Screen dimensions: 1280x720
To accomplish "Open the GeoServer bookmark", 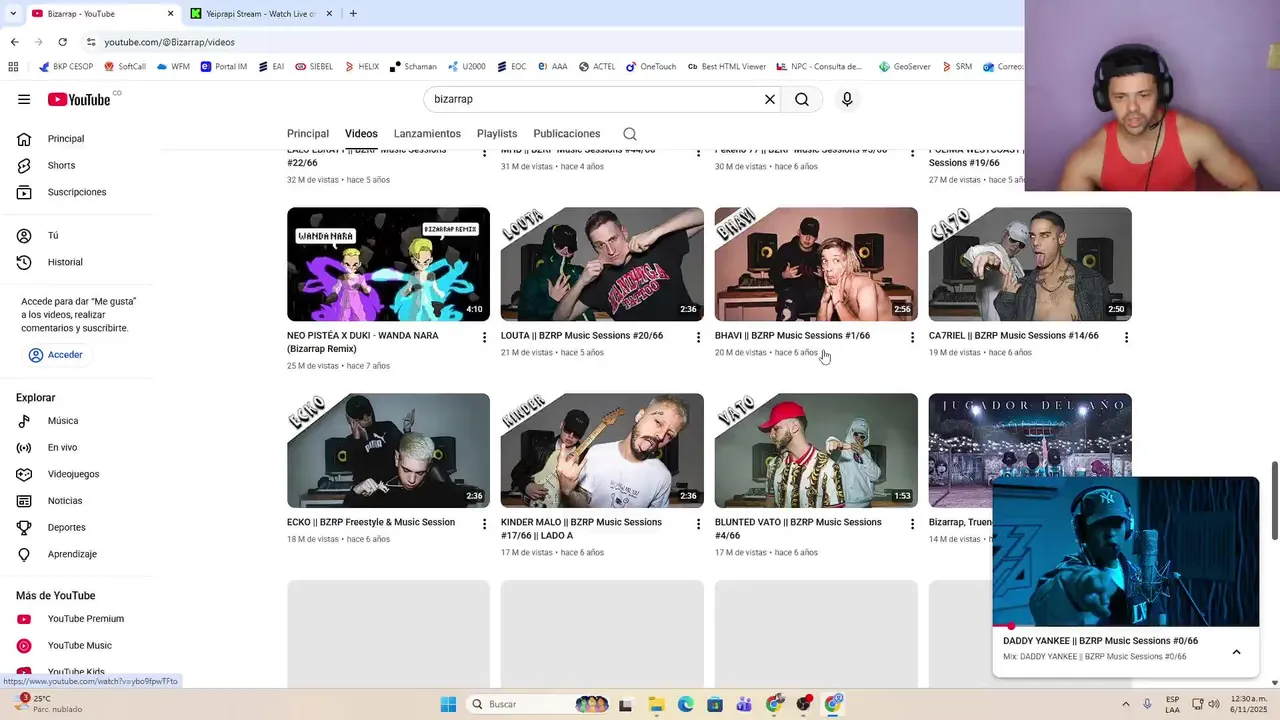I will click(x=905, y=67).
